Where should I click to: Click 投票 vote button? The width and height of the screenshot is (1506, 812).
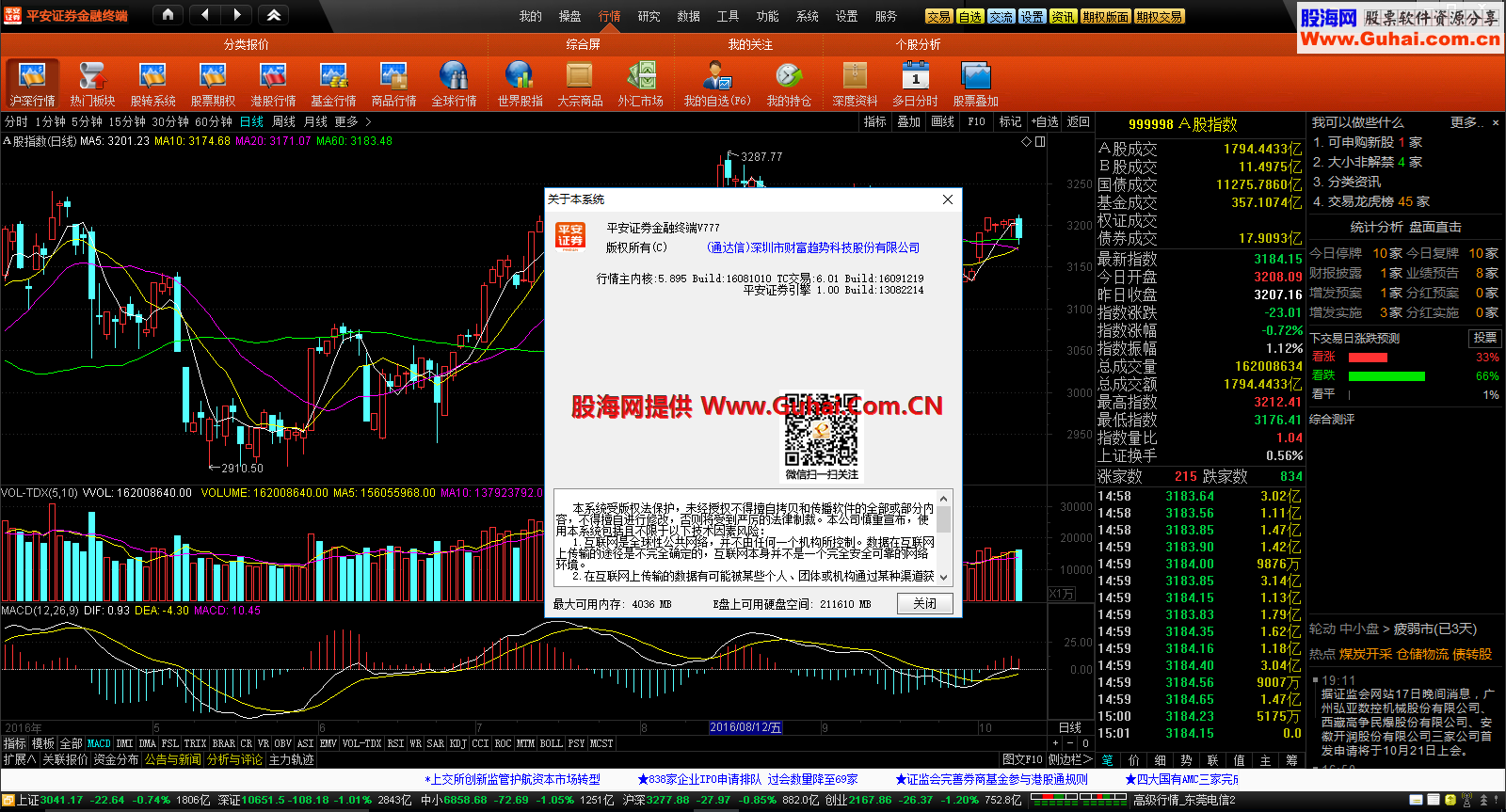point(1485,337)
